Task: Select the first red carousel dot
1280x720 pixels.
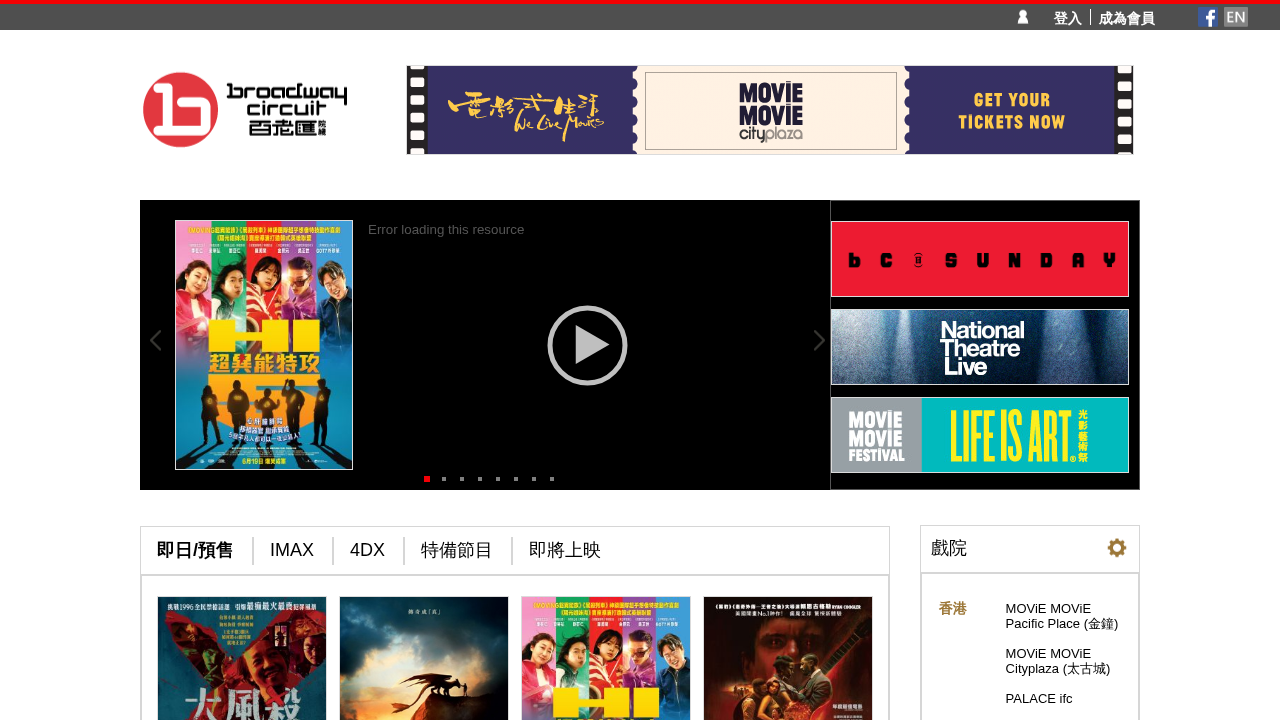Action: coord(427,479)
